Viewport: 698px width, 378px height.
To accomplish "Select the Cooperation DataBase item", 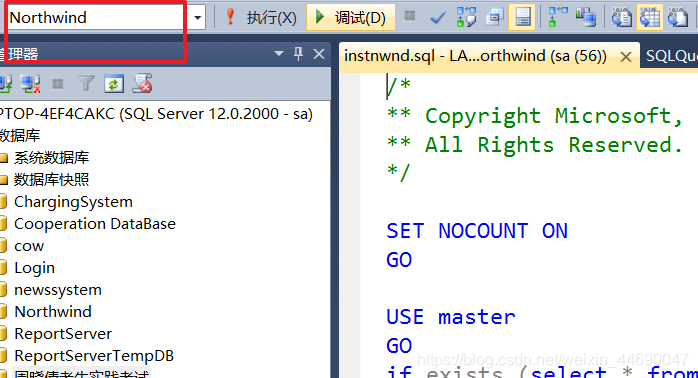I will (x=95, y=224).
